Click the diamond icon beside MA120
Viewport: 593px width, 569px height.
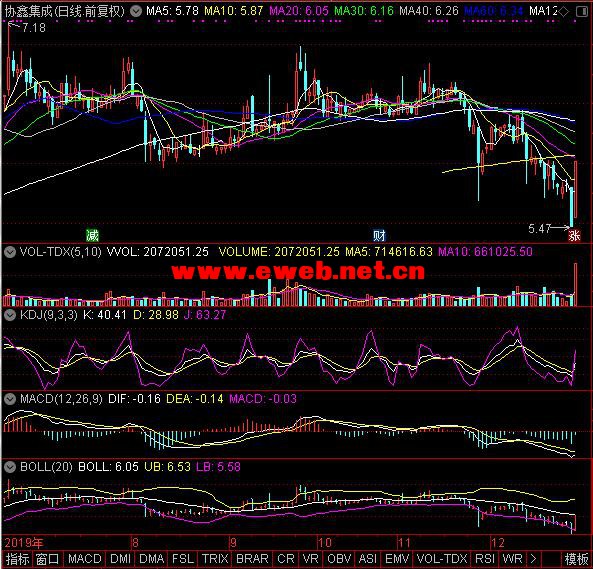[x=564, y=12]
